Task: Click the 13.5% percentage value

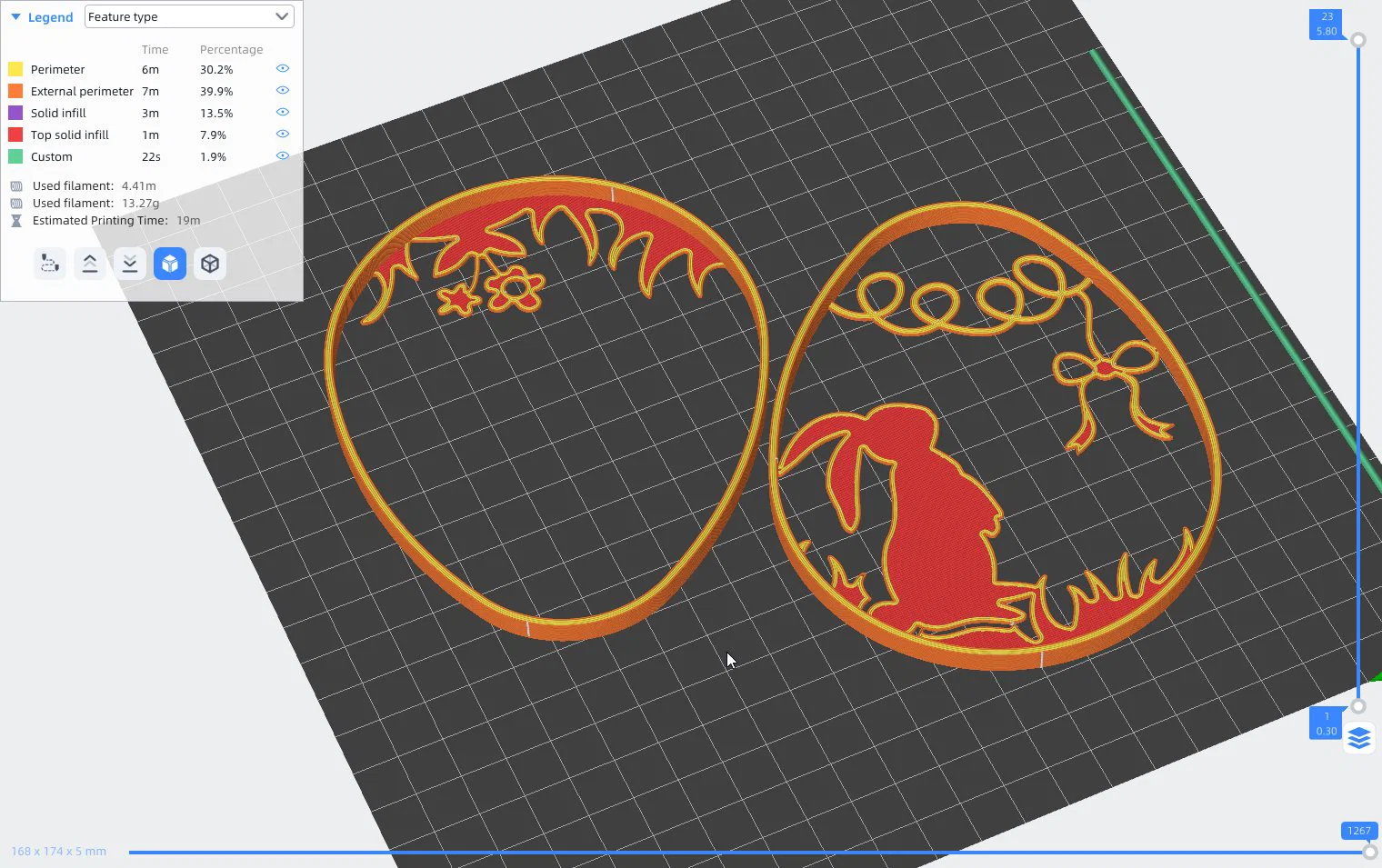Action: click(x=216, y=113)
